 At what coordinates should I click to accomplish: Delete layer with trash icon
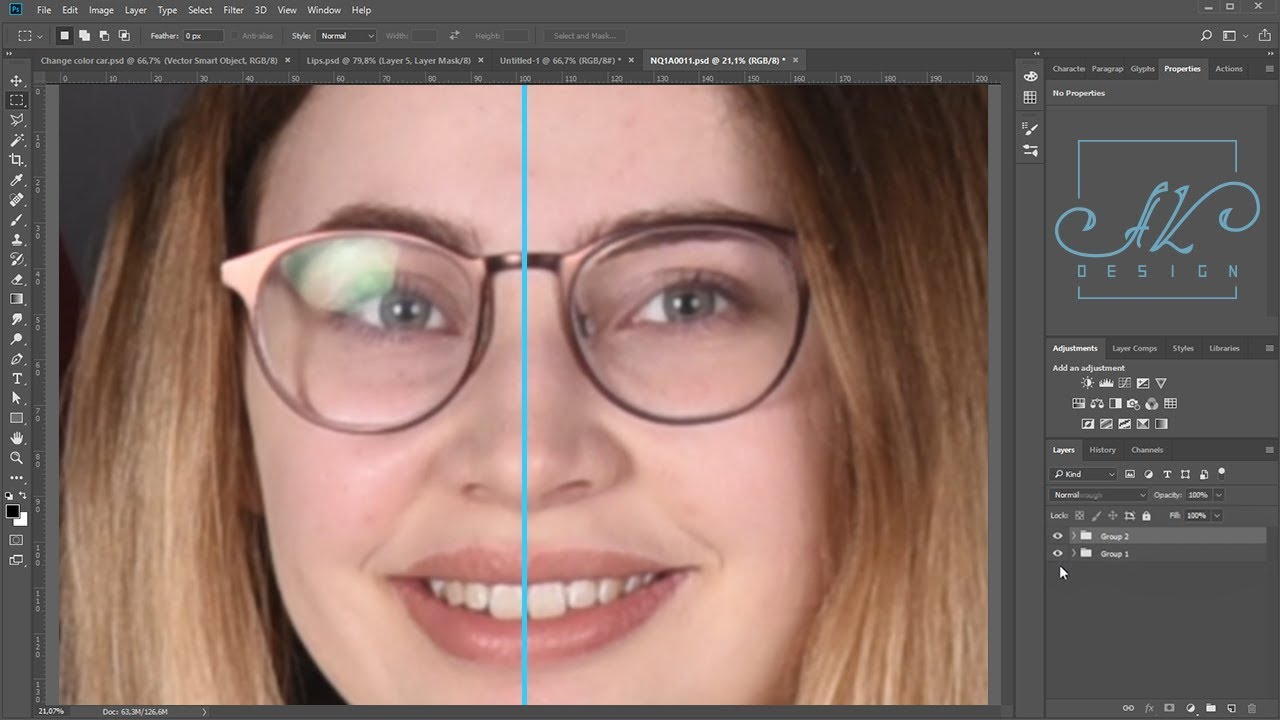pyautogui.click(x=1252, y=708)
